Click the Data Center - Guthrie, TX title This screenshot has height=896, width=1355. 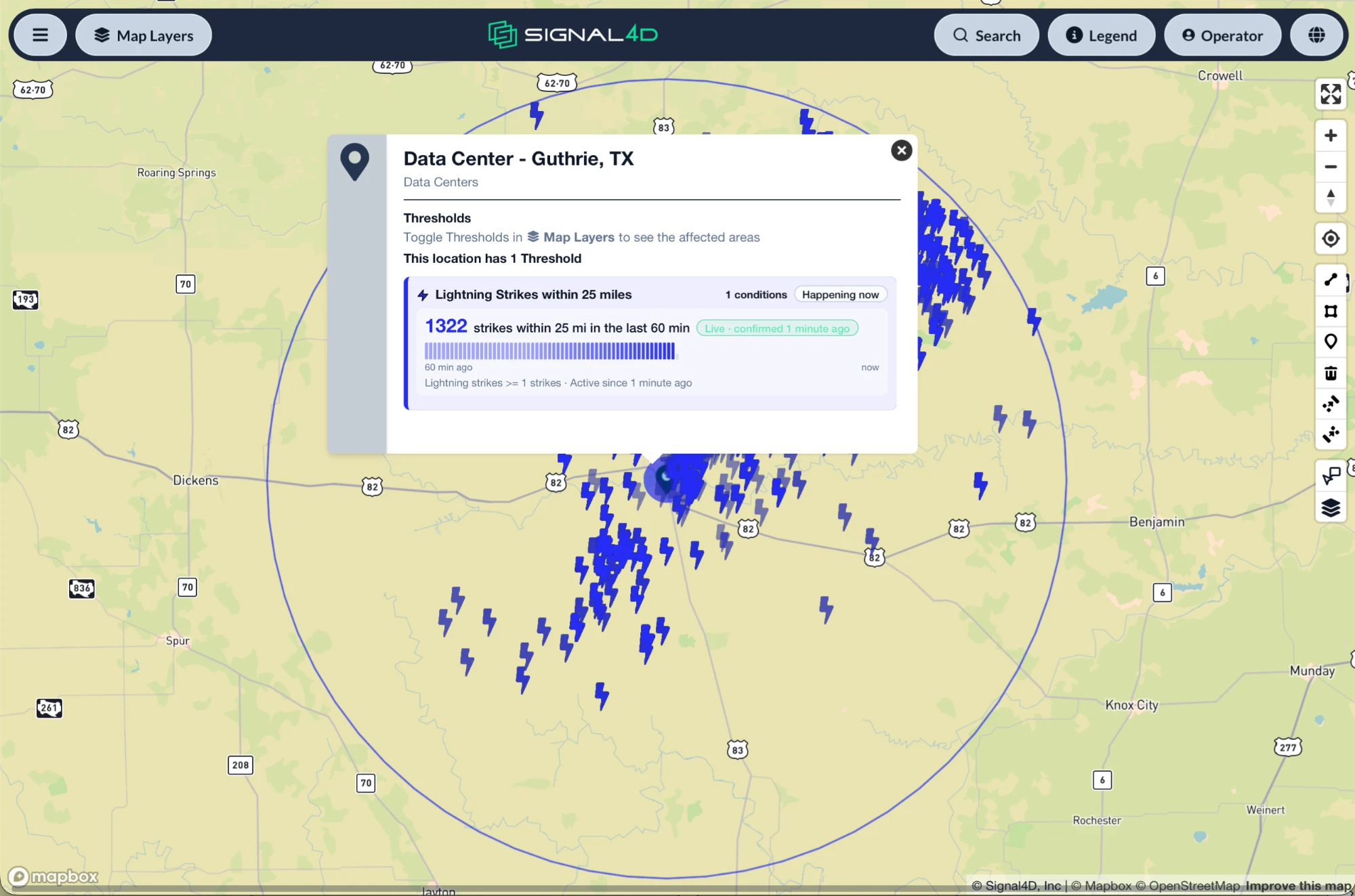coord(518,158)
